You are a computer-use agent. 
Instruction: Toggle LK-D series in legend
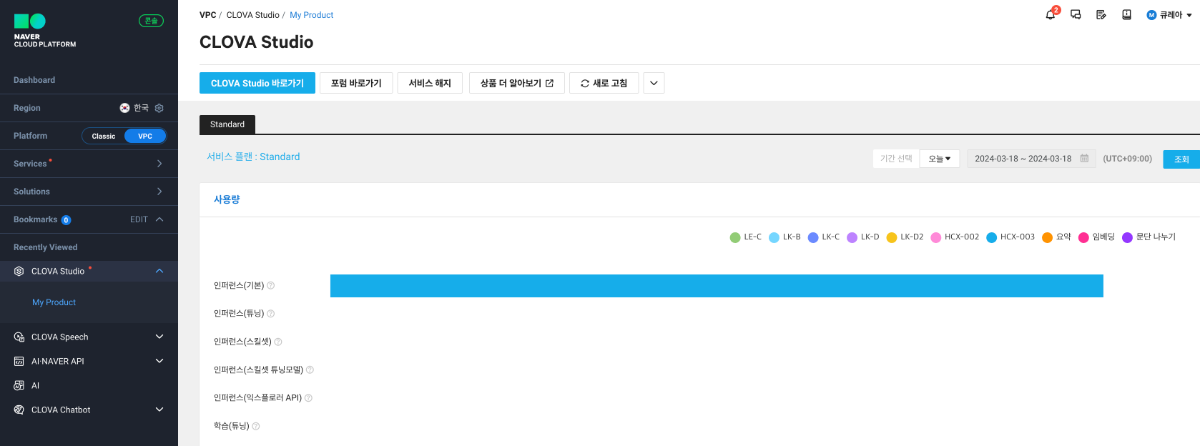pos(863,237)
